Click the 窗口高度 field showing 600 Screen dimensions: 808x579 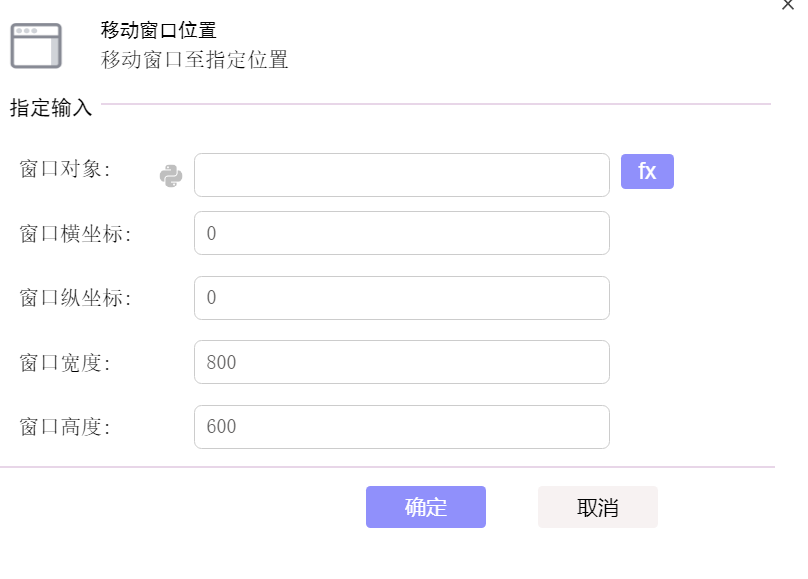402,427
